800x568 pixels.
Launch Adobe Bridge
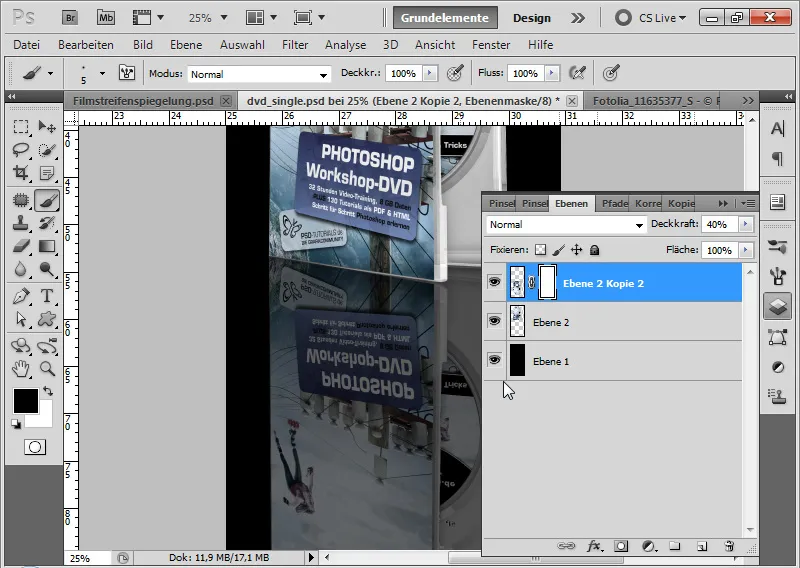pyautogui.click(x=70, y=18)
